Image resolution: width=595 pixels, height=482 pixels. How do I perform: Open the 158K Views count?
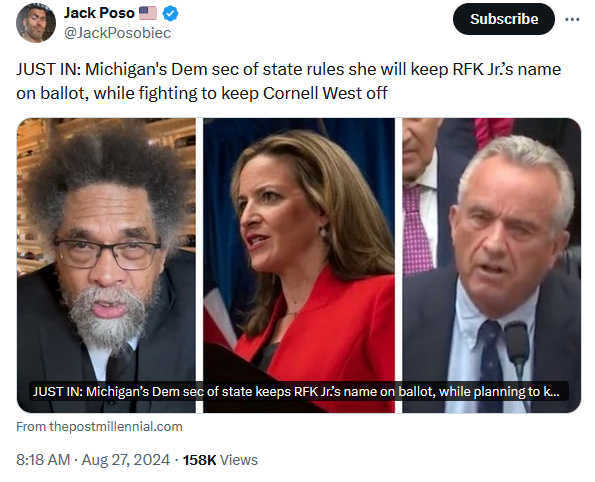coord(220,460)
